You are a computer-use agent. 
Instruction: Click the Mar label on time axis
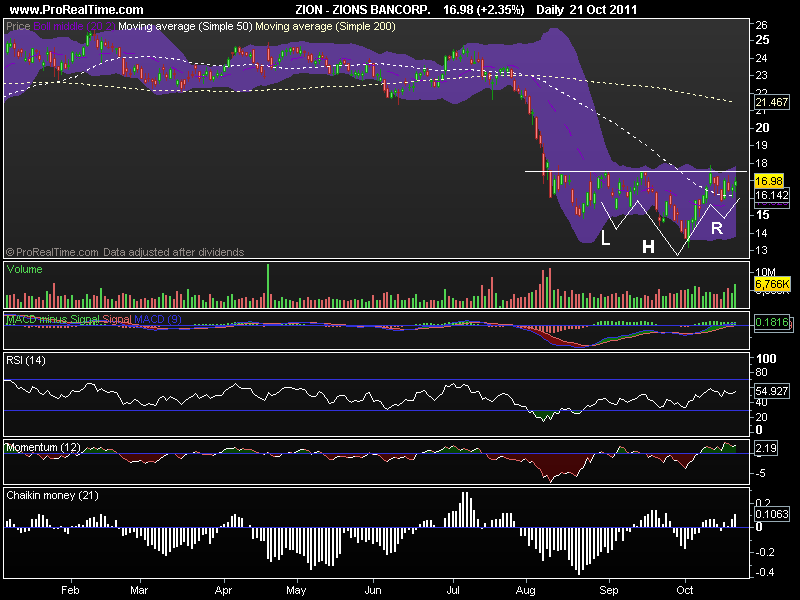[139, 590]
